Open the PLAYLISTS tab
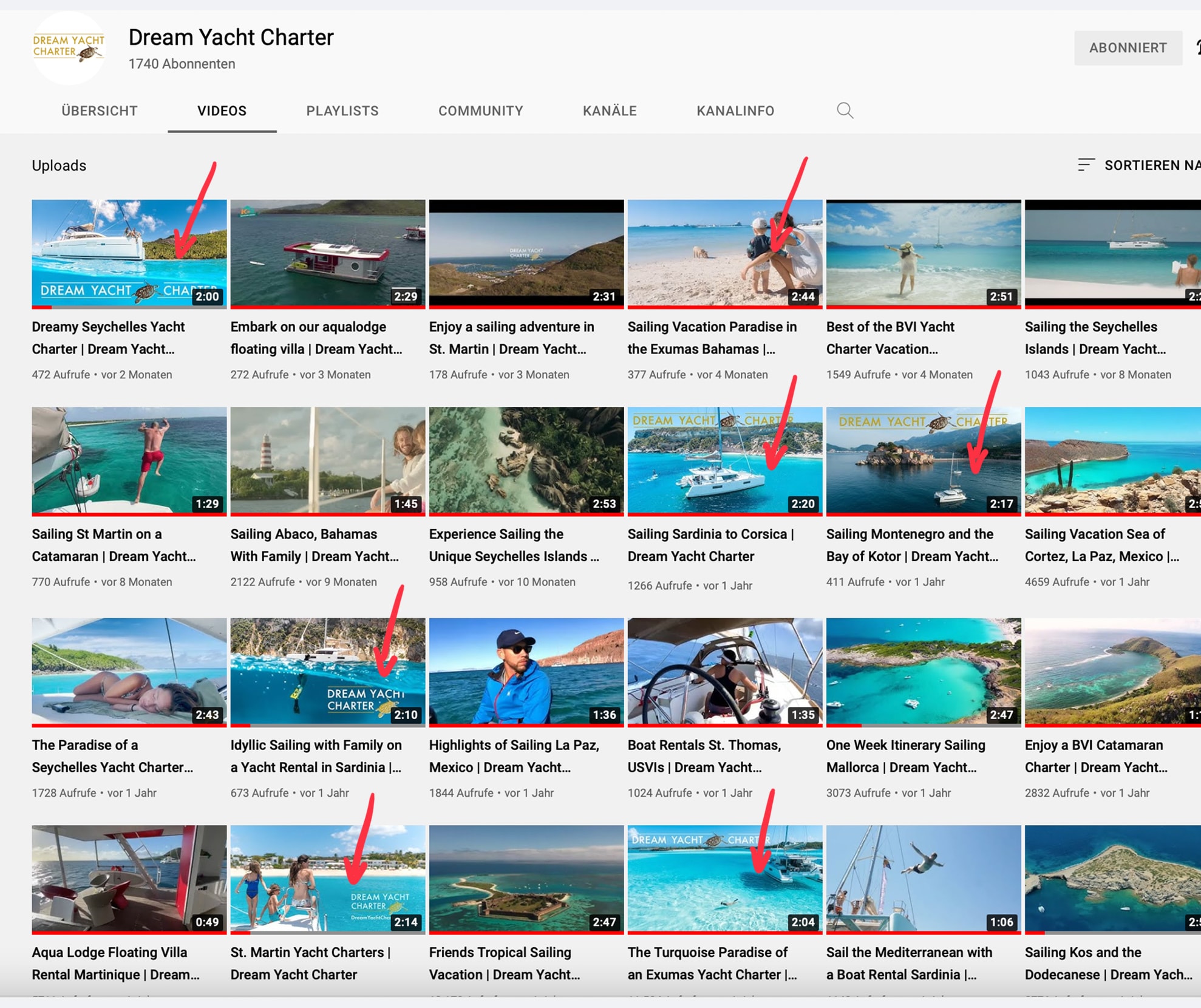Screen dimensions: 1201x1008 pos(342,111)
